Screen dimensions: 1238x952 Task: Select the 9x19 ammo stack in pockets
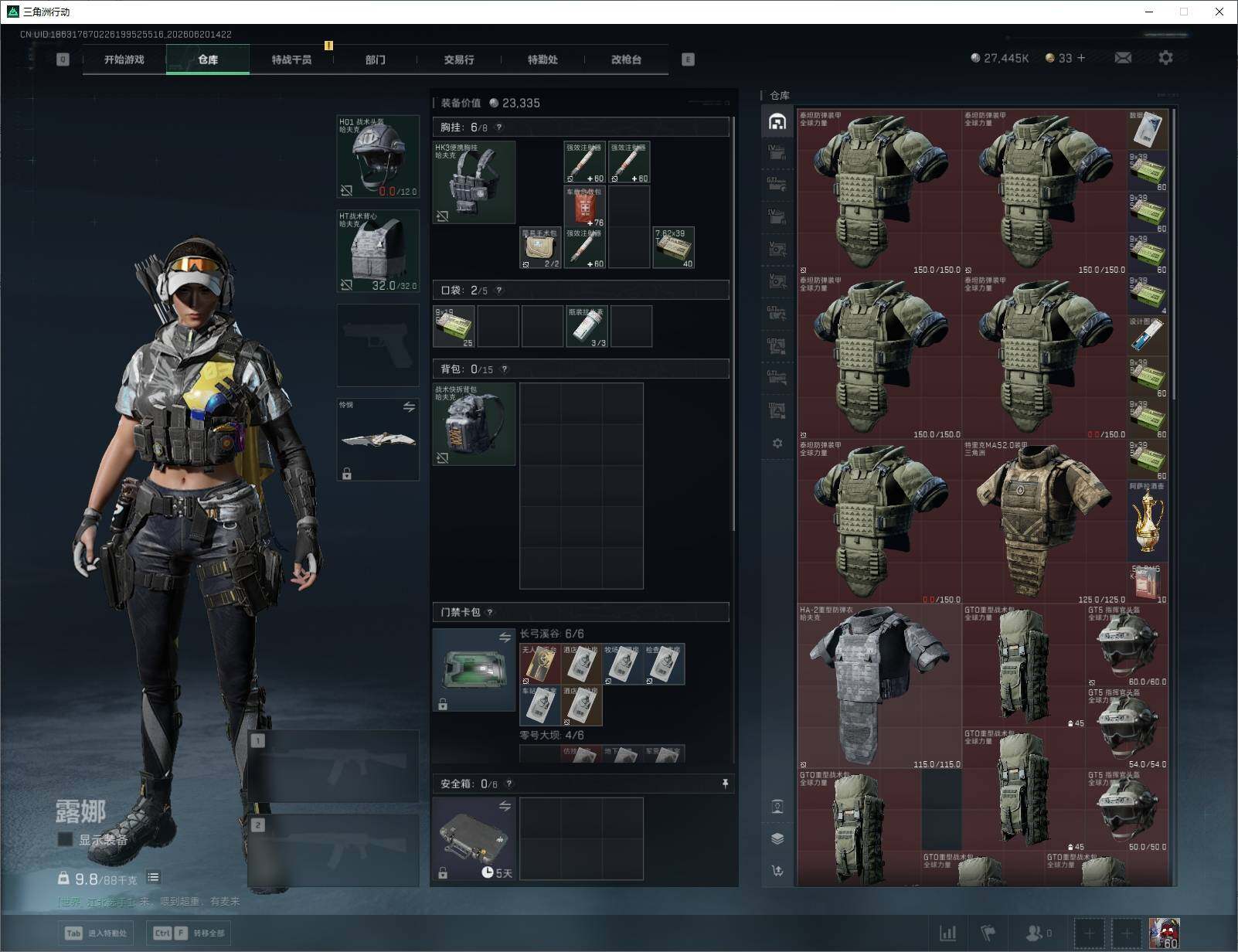(454, 326)
